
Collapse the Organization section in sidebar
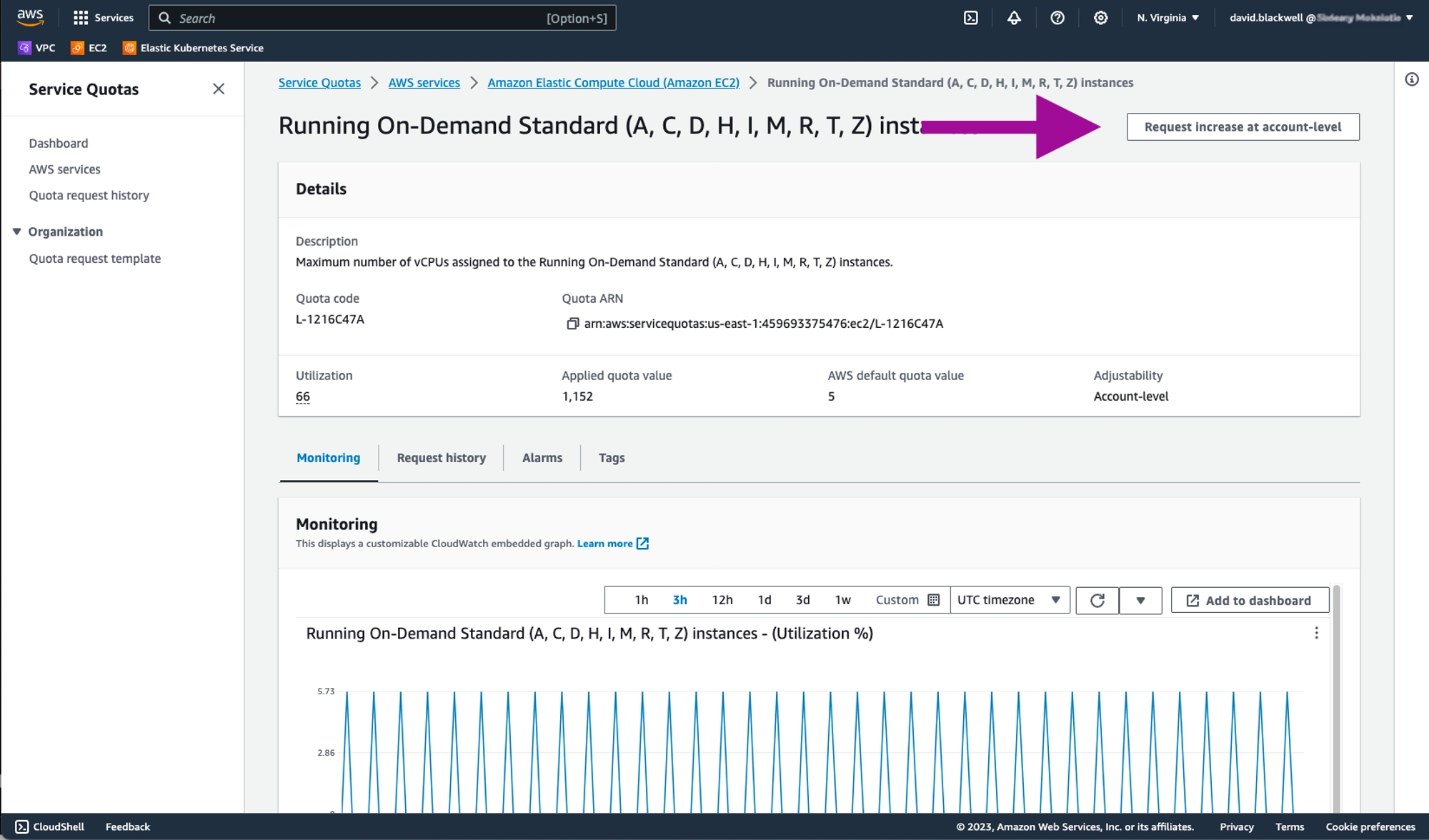click(x=17, y=231)
